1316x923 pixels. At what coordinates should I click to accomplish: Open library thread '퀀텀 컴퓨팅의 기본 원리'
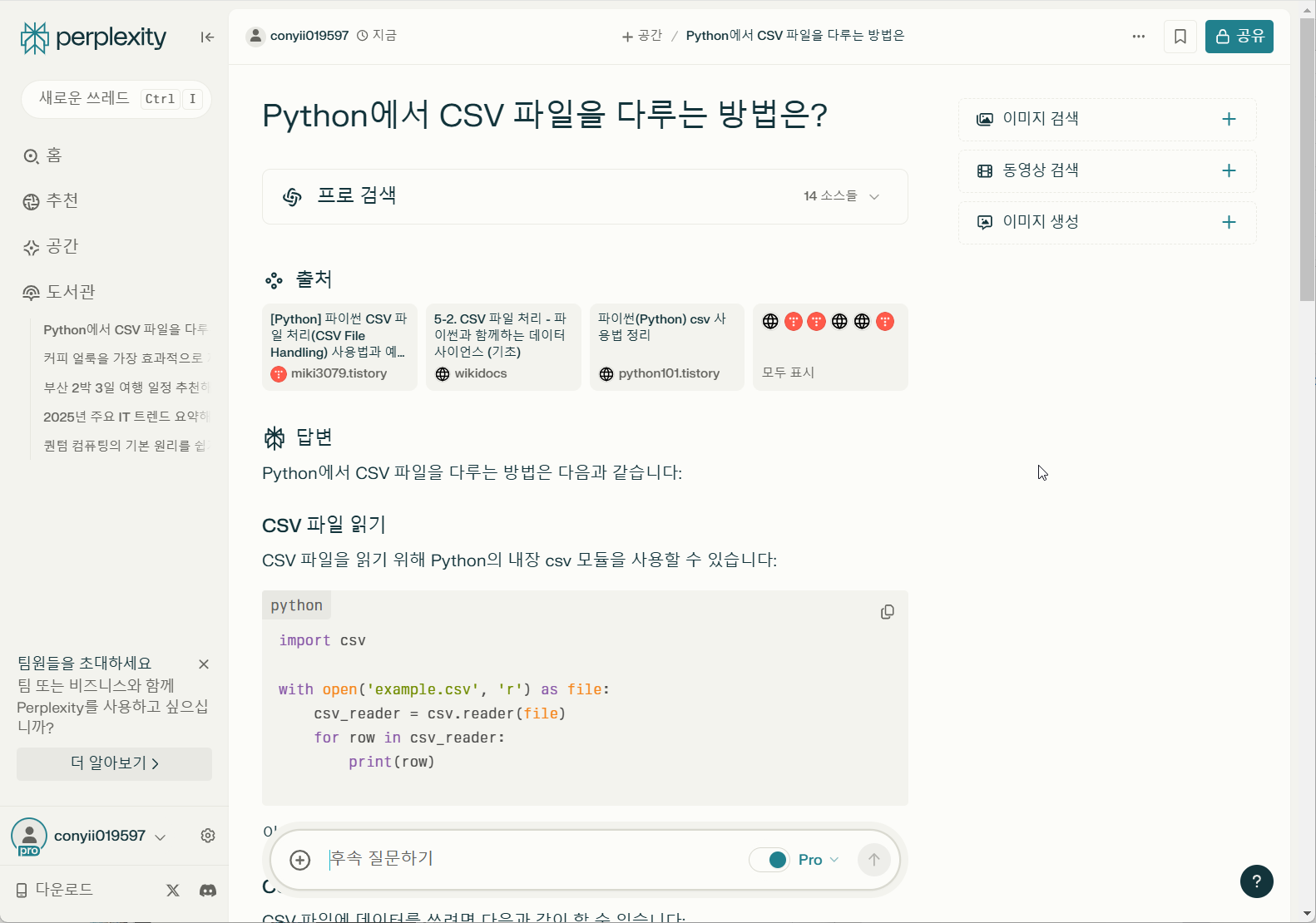(126, 446)
